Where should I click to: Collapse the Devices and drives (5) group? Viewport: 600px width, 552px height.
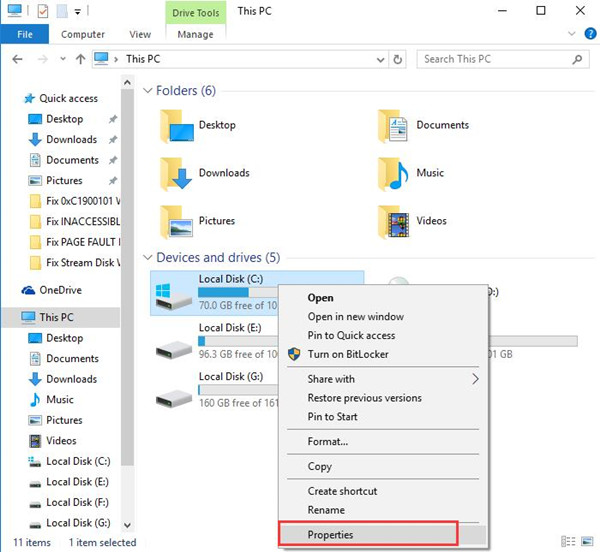pos(147,257)
